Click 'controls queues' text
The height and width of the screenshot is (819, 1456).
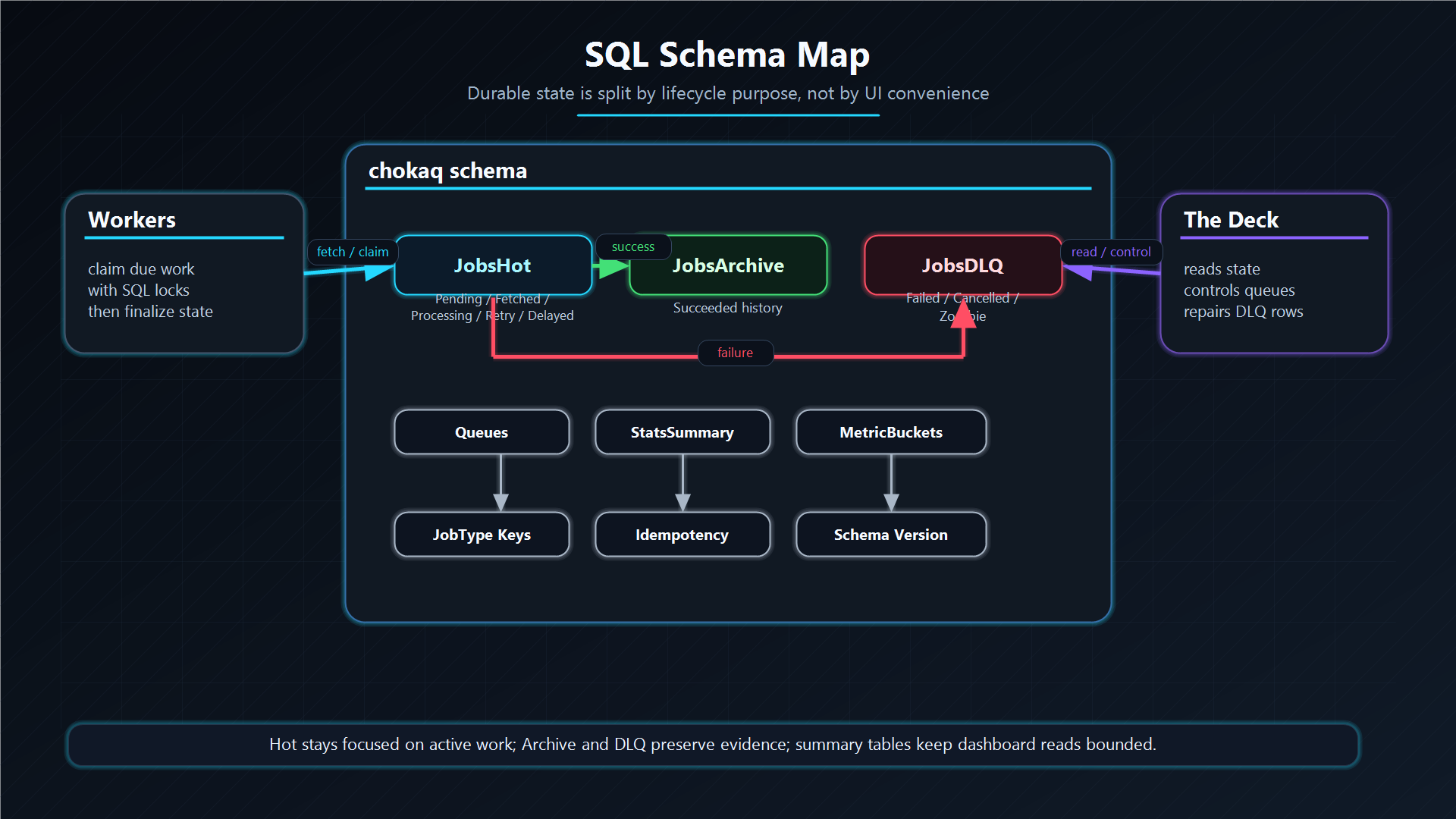1239,290
